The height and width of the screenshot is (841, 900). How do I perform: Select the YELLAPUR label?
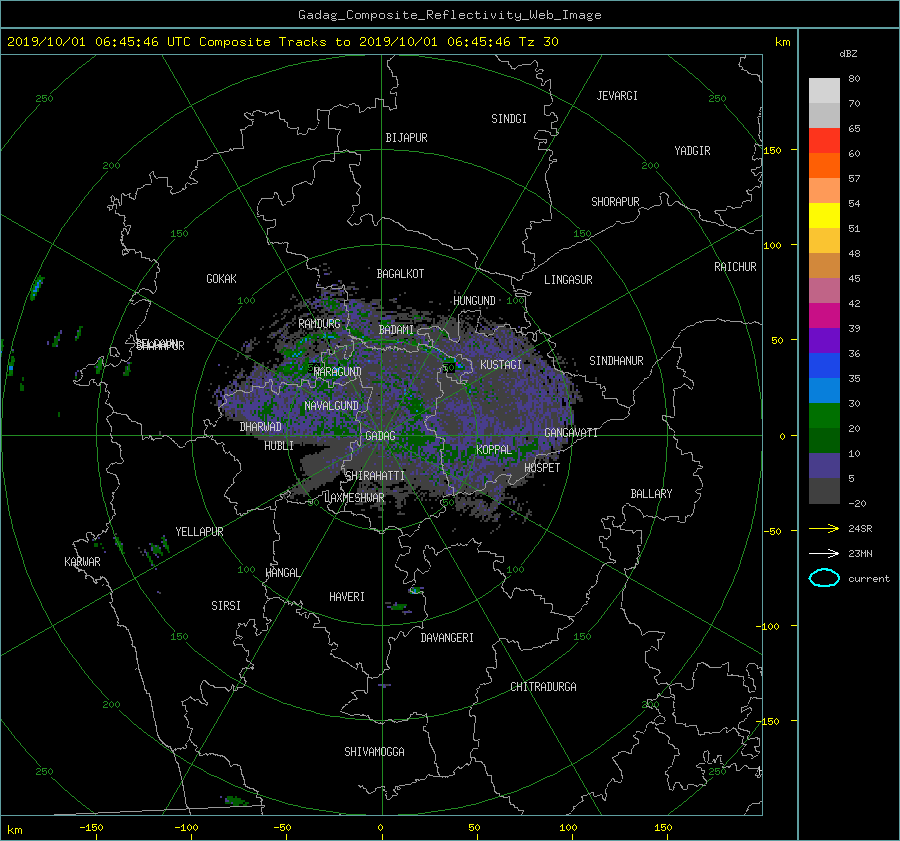coord(199,532)
